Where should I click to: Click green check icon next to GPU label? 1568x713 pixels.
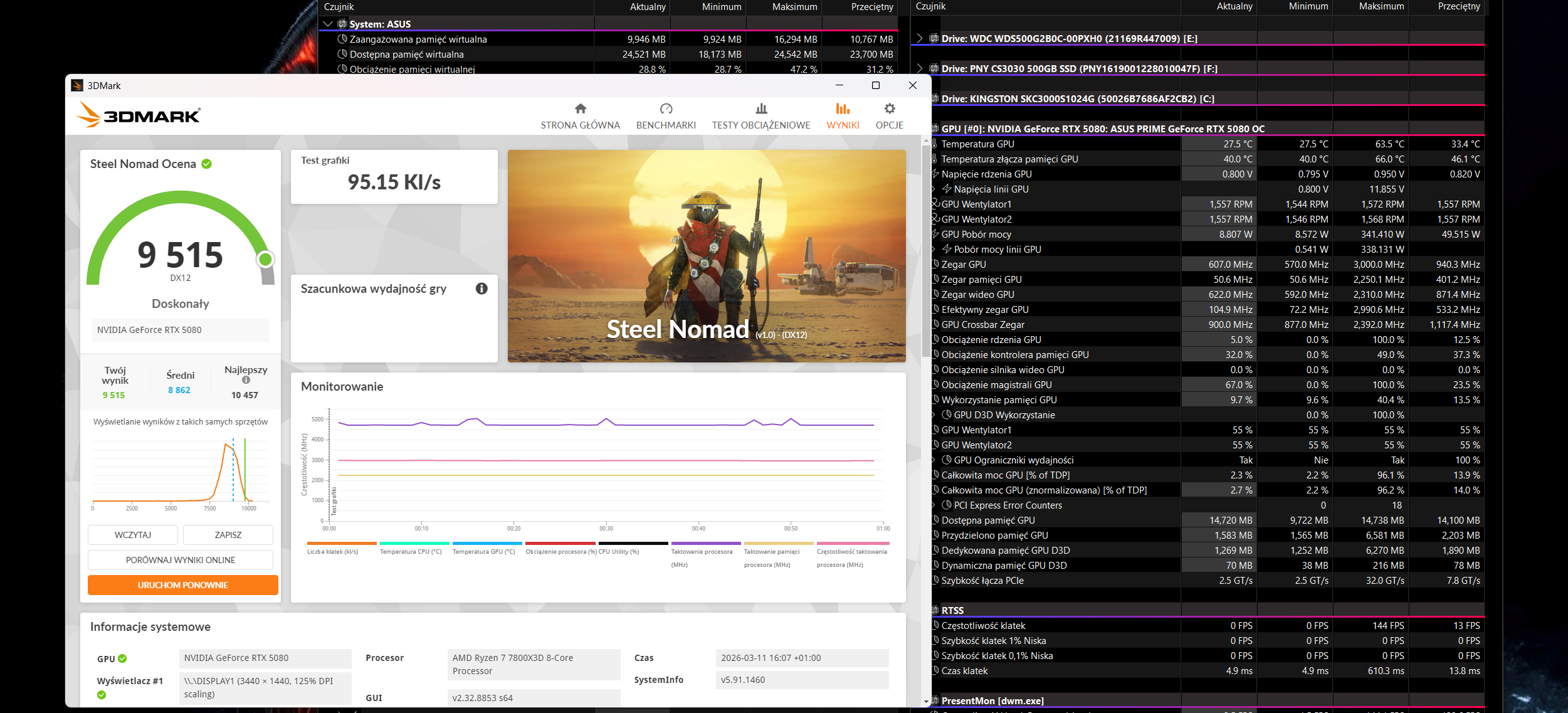coord(122,658)
